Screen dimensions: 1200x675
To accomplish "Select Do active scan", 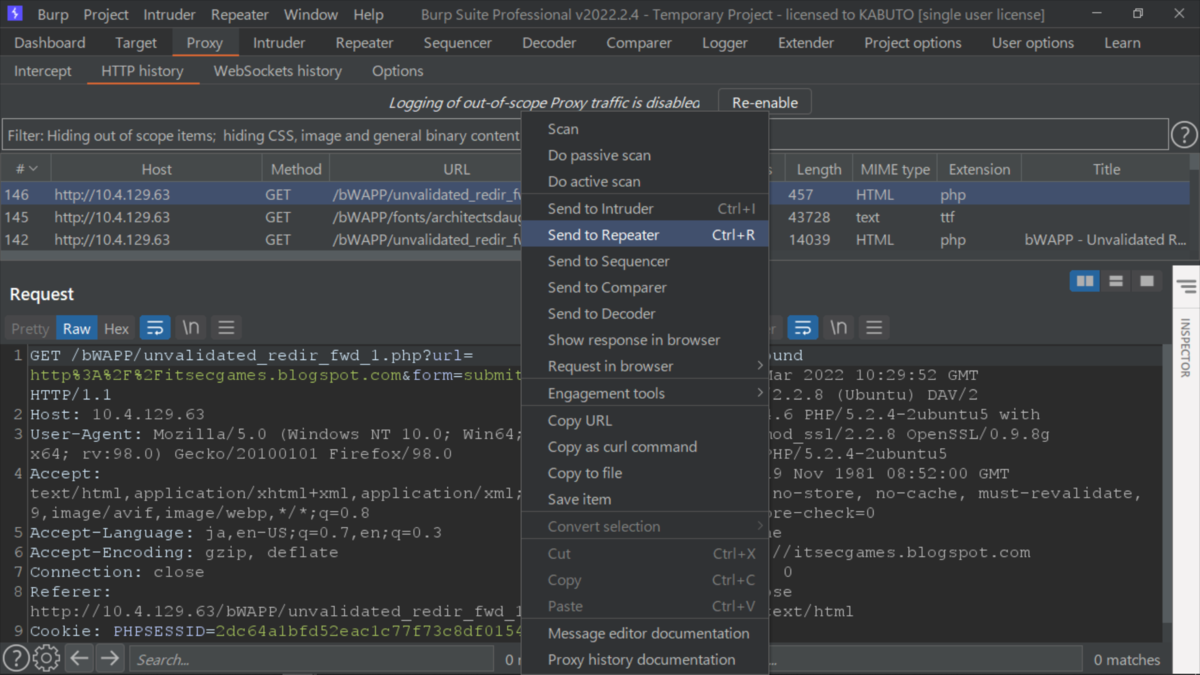I will (x=645, y=181).
